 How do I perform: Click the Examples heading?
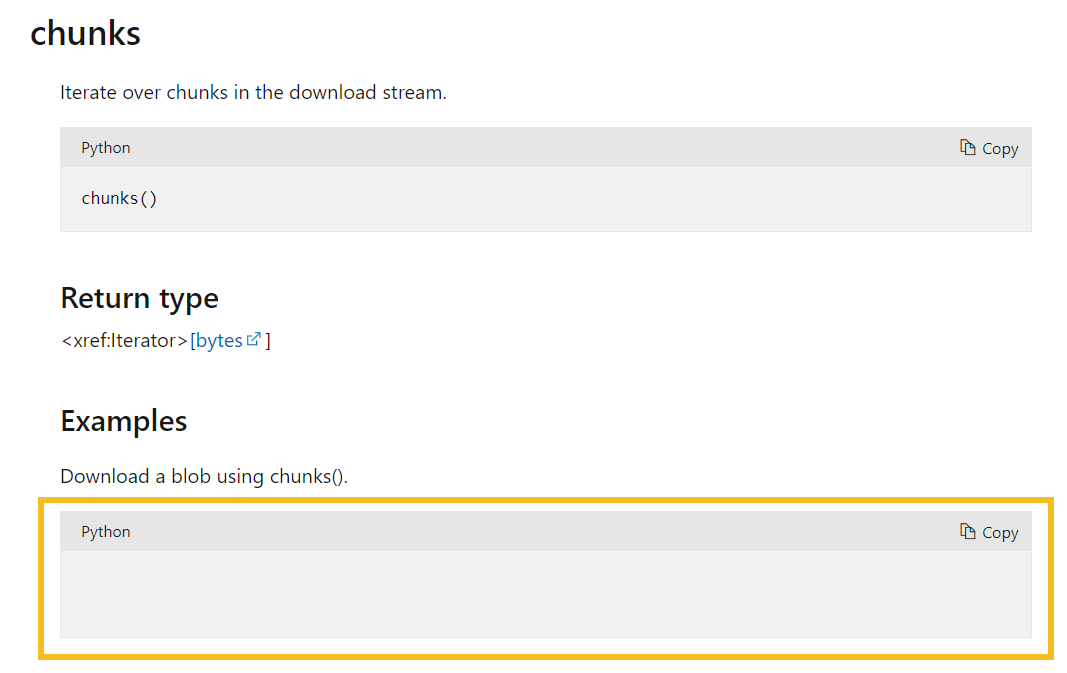(x=124, y=421)
